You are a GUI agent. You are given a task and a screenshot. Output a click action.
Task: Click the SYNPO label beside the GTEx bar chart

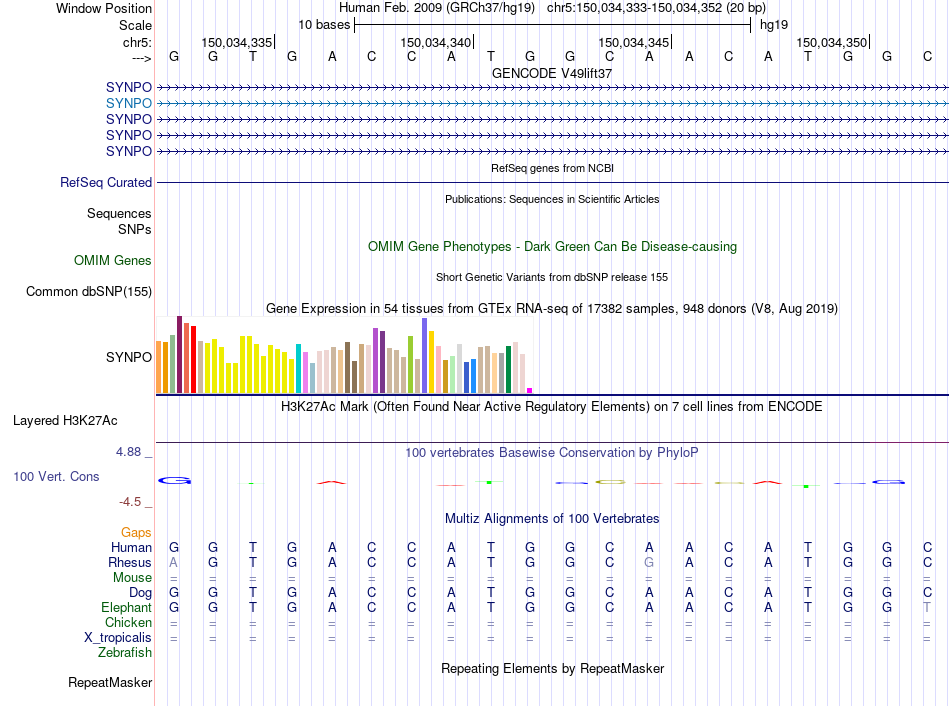[129, 357]
